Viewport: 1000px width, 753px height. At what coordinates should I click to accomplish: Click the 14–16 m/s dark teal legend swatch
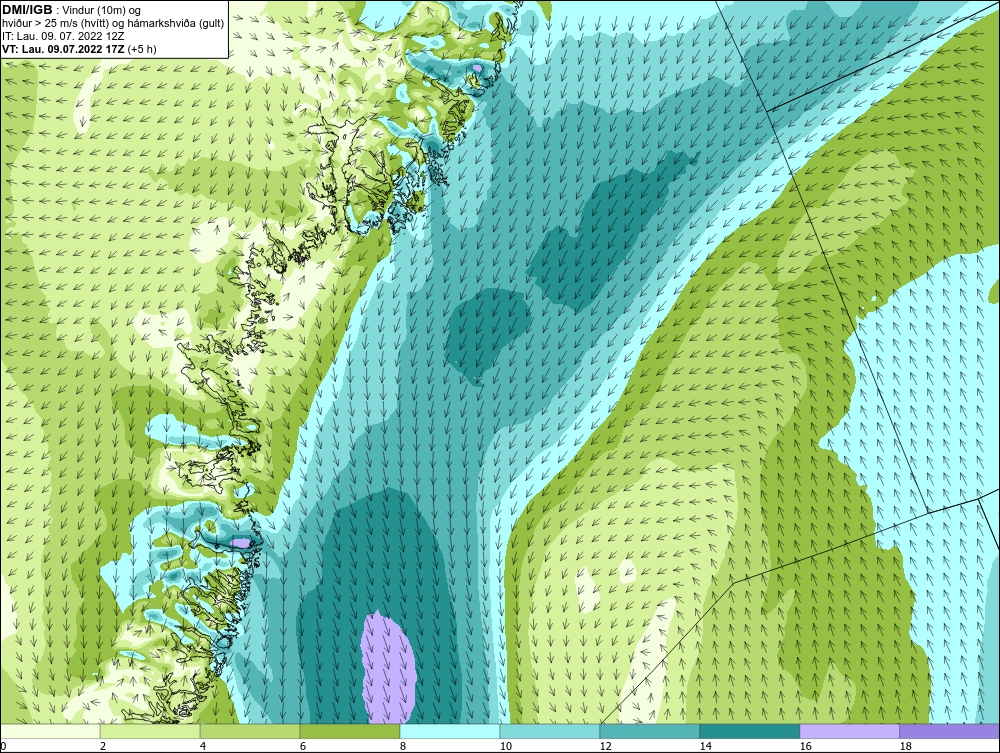pos(749,731)
